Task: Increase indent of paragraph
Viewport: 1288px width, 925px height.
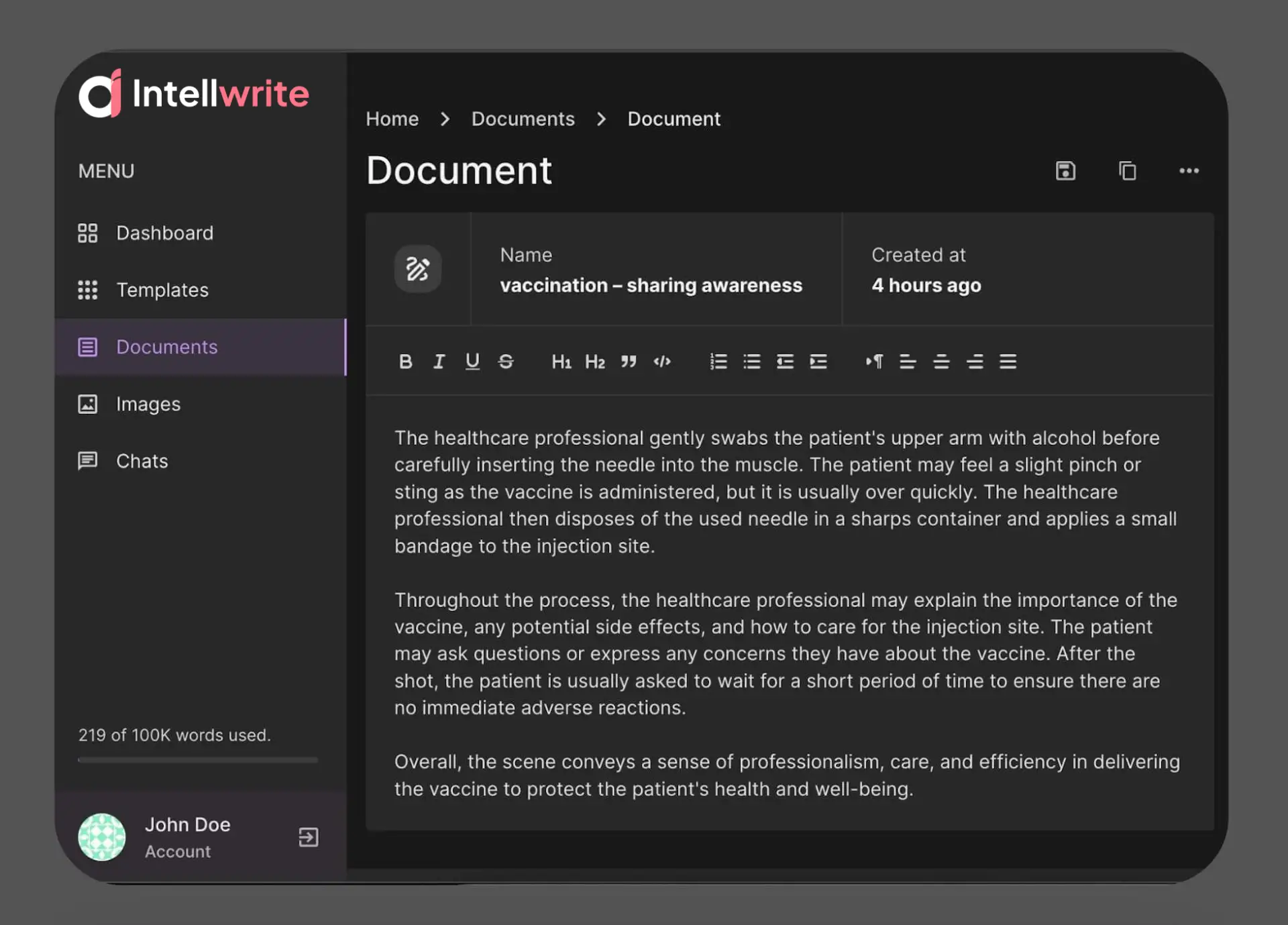Action: [x=818, y=362]
